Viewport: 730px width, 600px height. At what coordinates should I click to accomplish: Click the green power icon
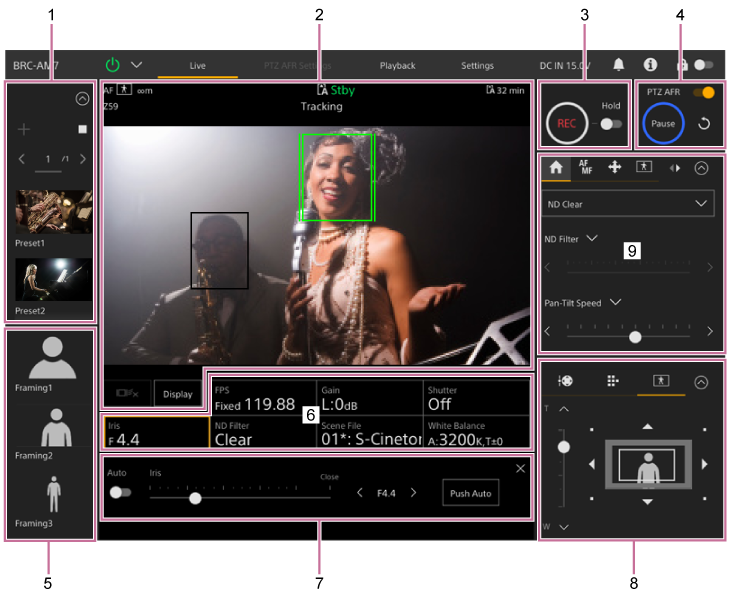point(112,65)
